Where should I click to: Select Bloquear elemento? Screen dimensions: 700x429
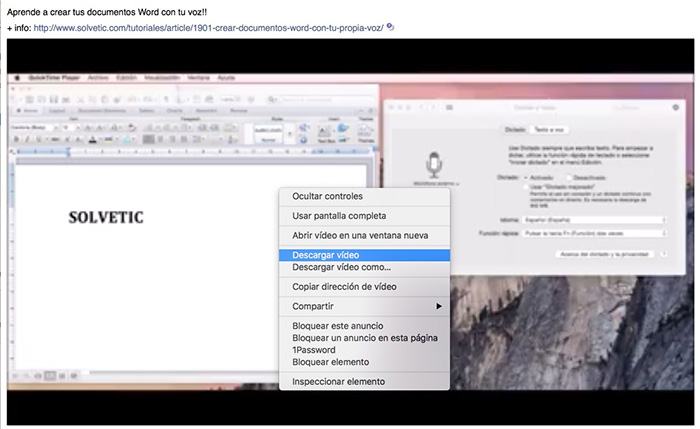click(x=364, y=362)
